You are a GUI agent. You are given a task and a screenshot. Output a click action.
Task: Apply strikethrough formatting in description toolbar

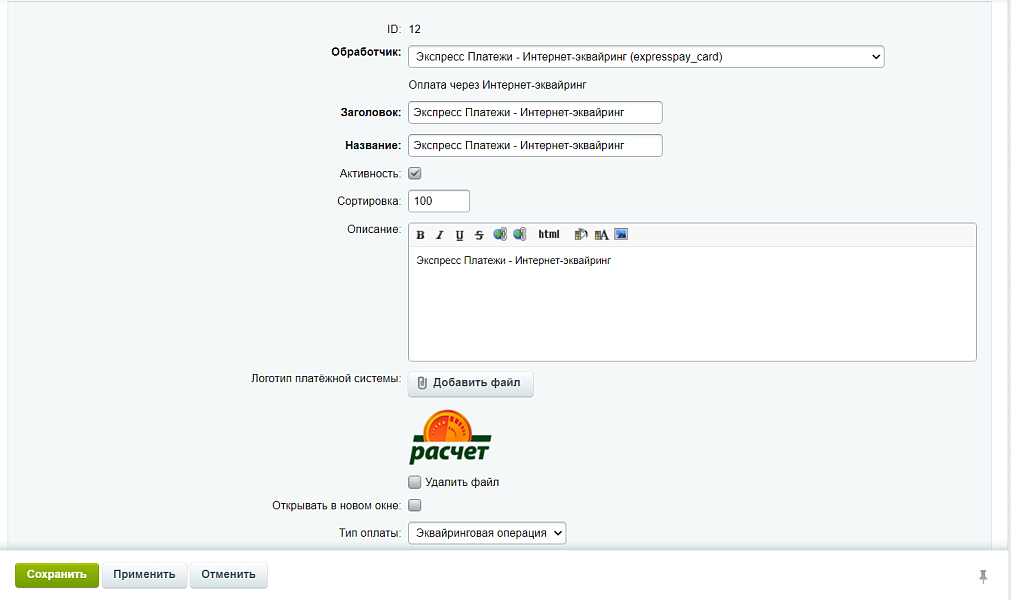pos(479,235)
